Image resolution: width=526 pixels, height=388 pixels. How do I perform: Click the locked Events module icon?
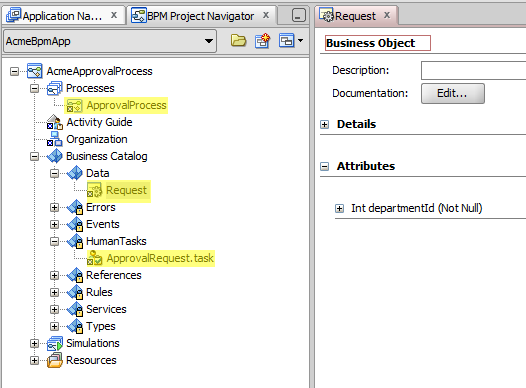(x=74, y=224)
